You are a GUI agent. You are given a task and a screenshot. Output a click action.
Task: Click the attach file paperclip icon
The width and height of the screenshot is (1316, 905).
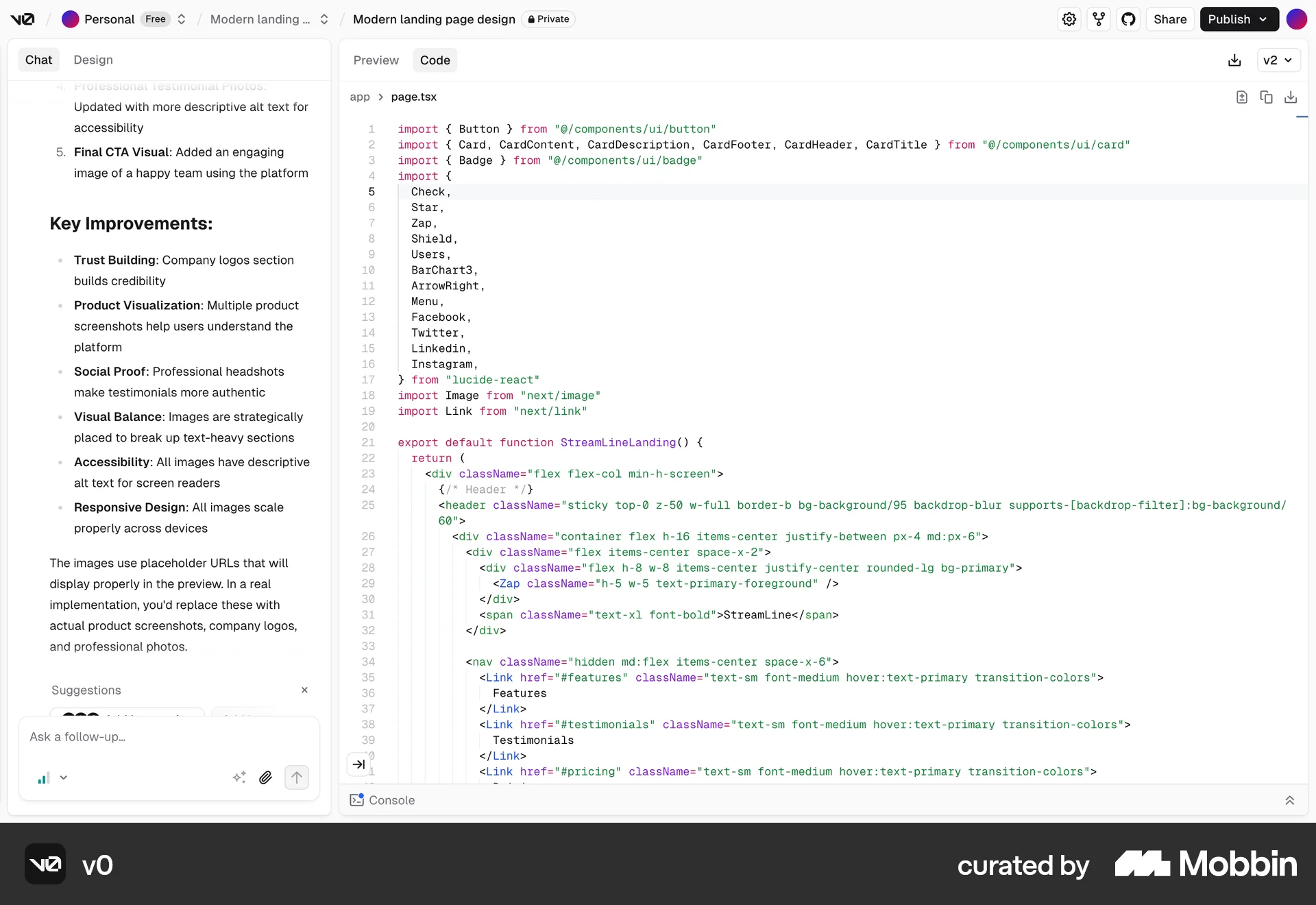coord(266,778)
